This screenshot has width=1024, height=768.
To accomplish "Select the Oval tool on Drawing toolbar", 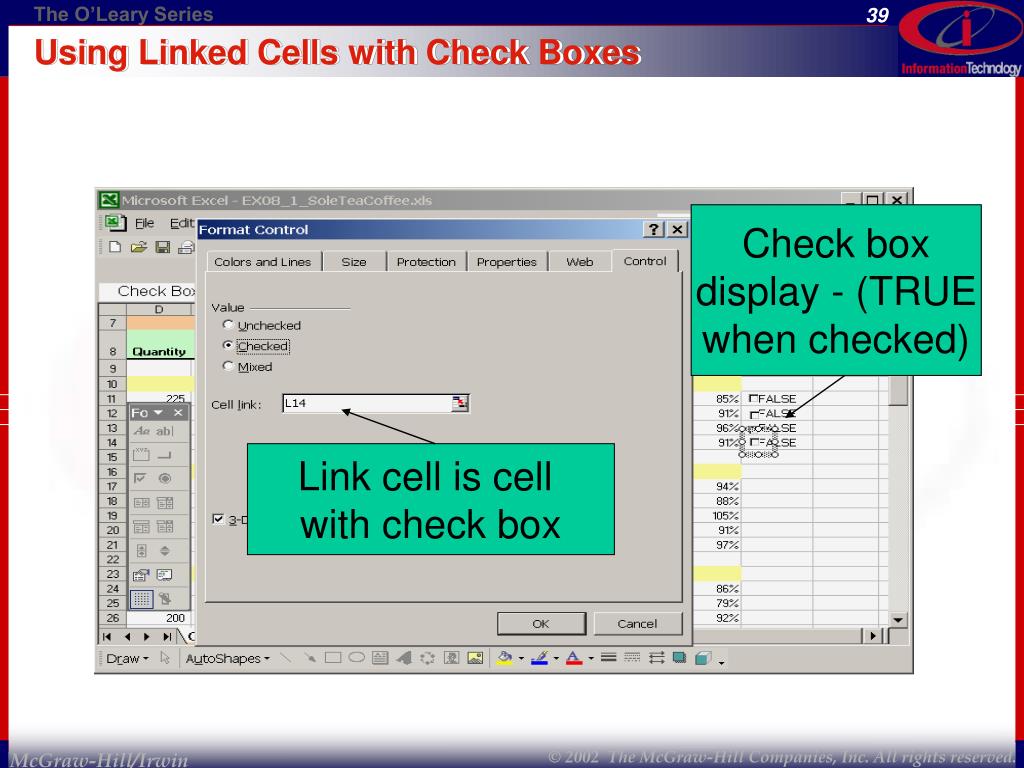I will (x=357, y=658).
